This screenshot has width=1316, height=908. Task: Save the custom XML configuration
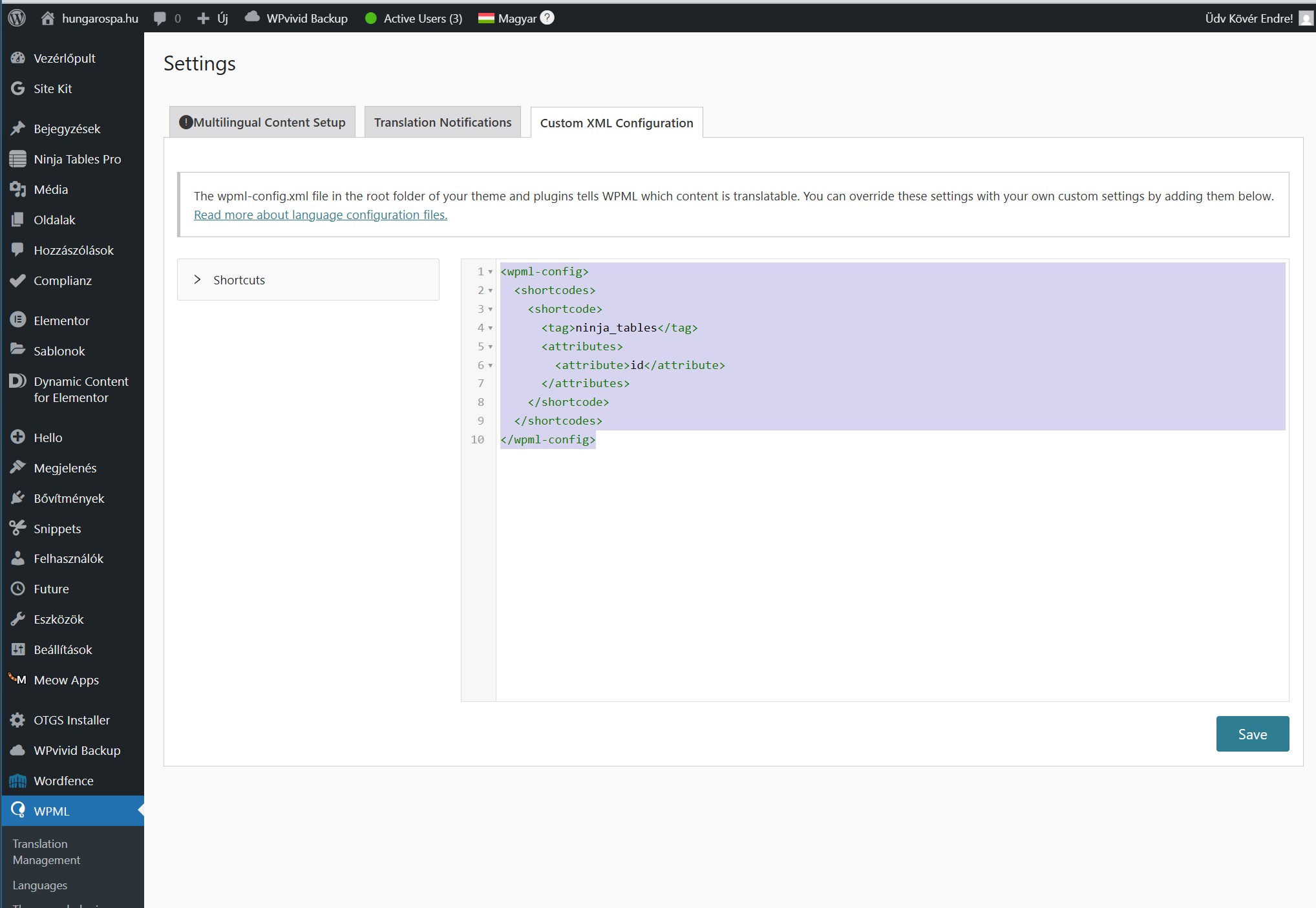1253,734
